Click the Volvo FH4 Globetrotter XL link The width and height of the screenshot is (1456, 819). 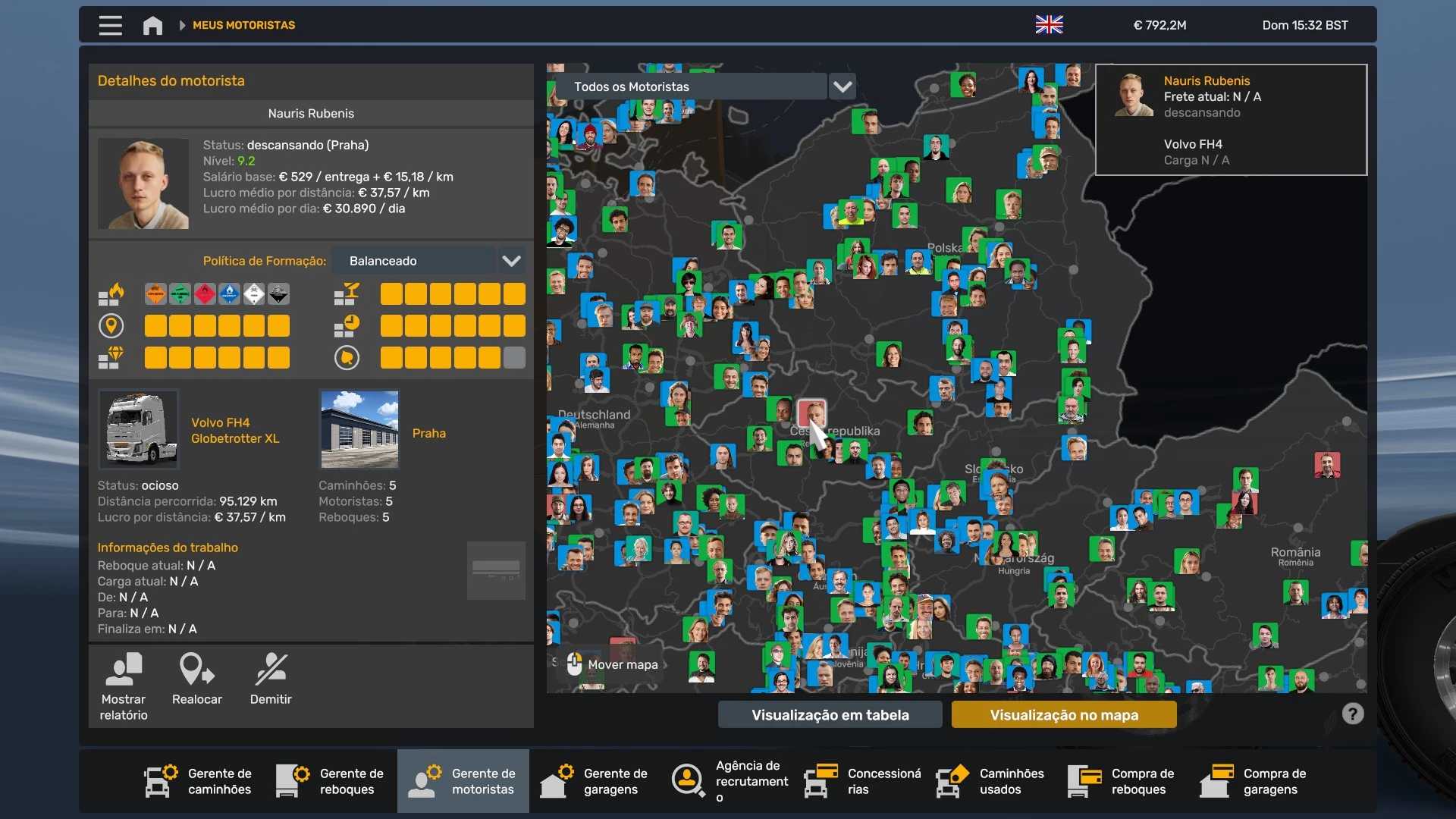(235, 430)
